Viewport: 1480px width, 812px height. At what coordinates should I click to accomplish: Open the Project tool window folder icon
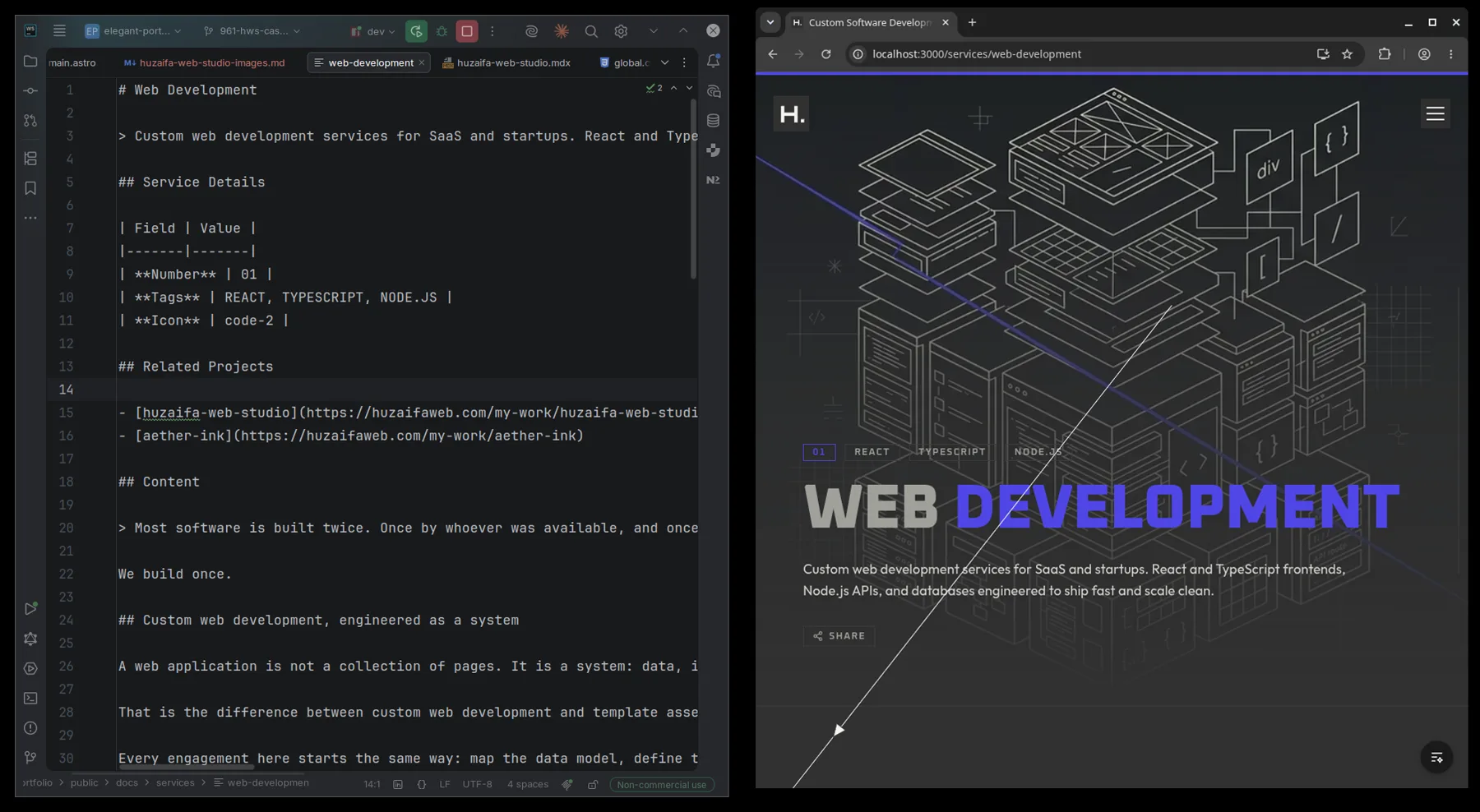click(30, 62)
